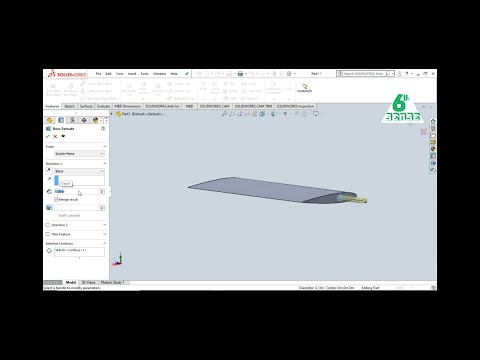Screen dimensions: 480x360
Task: Enable the Thin Feature checkbox
Action: click(x=47, y=234)
